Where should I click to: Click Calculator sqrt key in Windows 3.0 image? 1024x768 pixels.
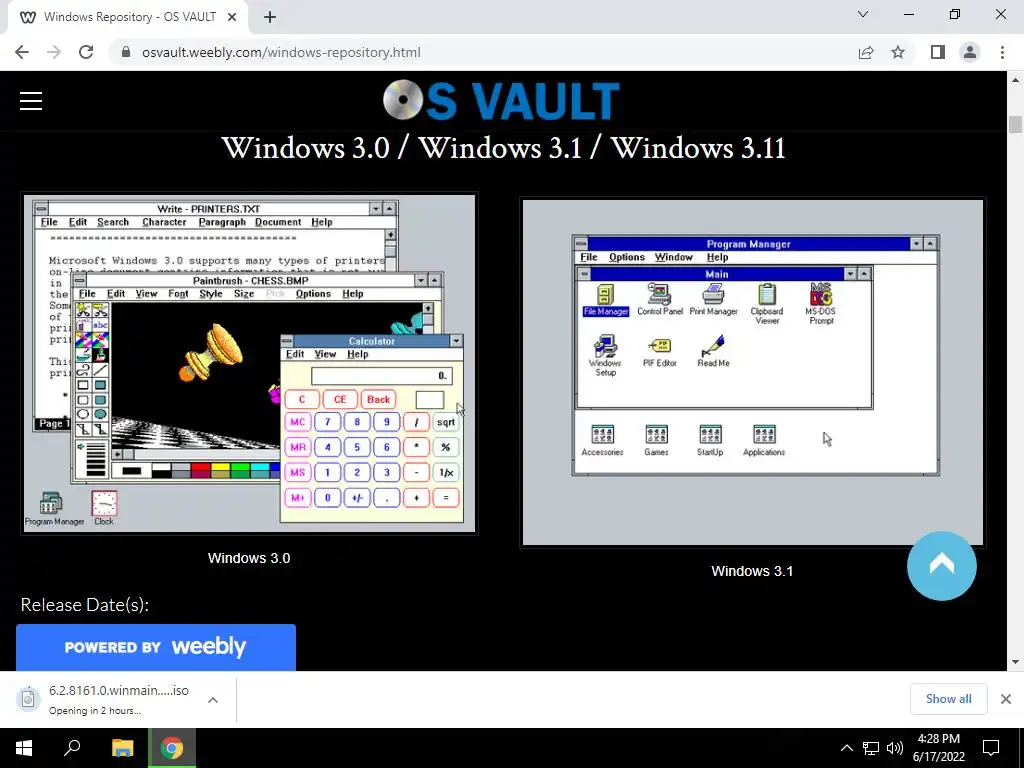(446, 422)
